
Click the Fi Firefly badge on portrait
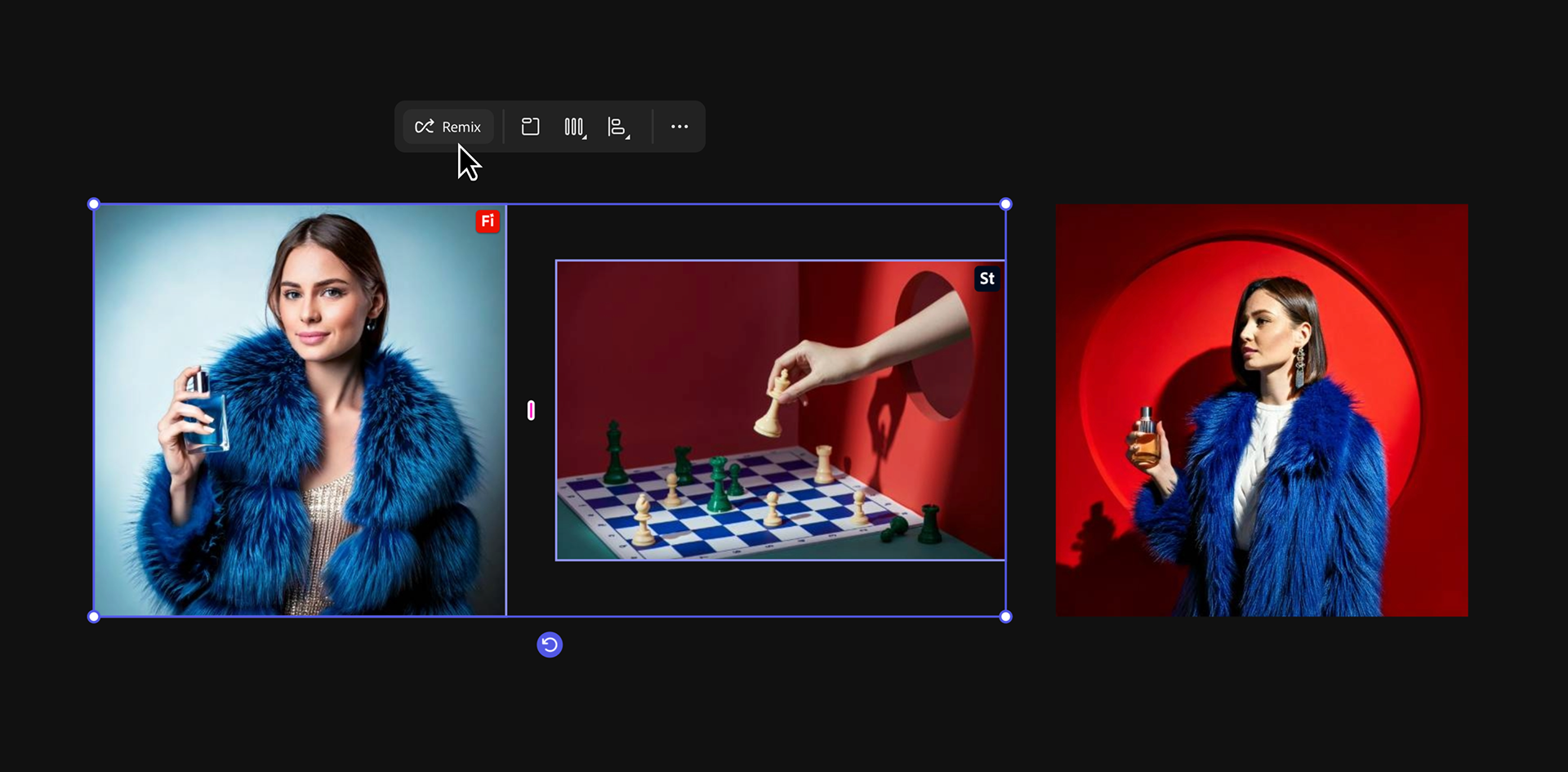pyautogui.click(x=488, y=221)
